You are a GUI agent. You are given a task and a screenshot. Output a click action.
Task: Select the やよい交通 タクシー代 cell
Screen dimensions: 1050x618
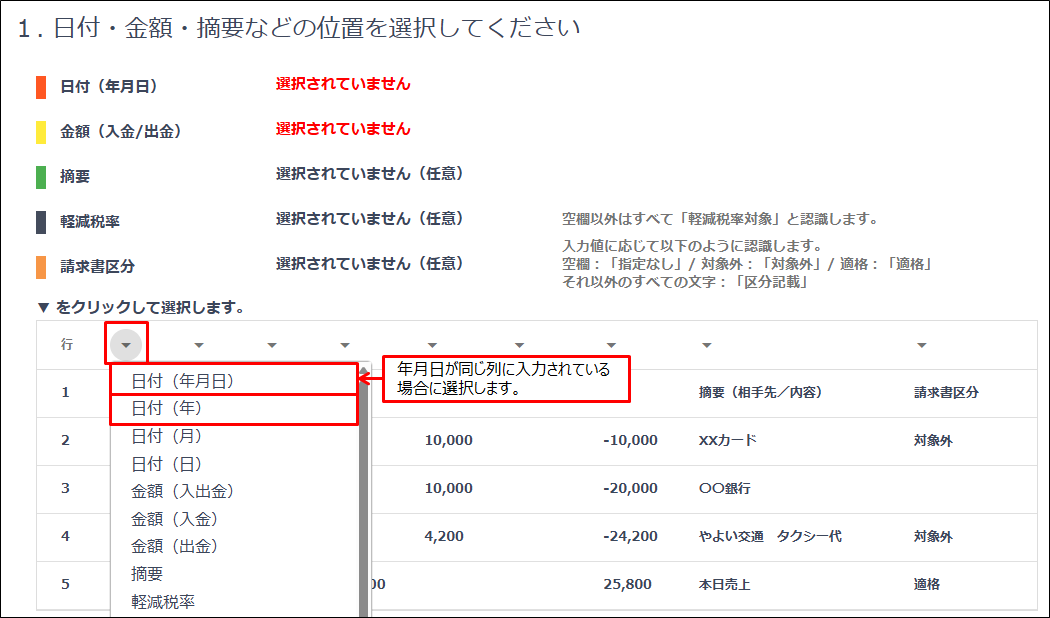(770, 536)
